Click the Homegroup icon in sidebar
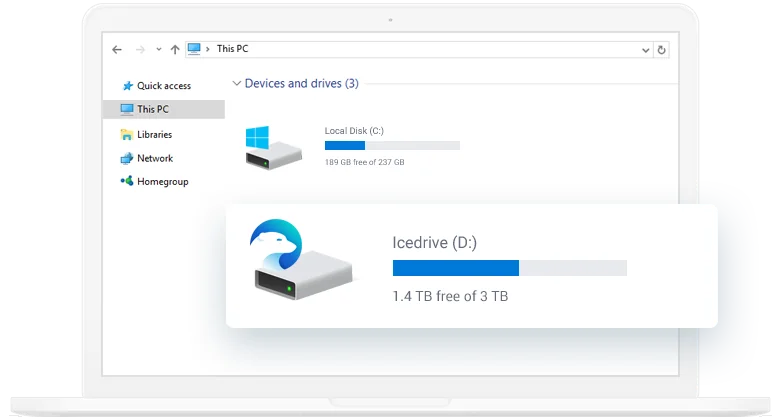Viewport: 772px width, 417px height. pyautogui.click(x=127, y=181)
